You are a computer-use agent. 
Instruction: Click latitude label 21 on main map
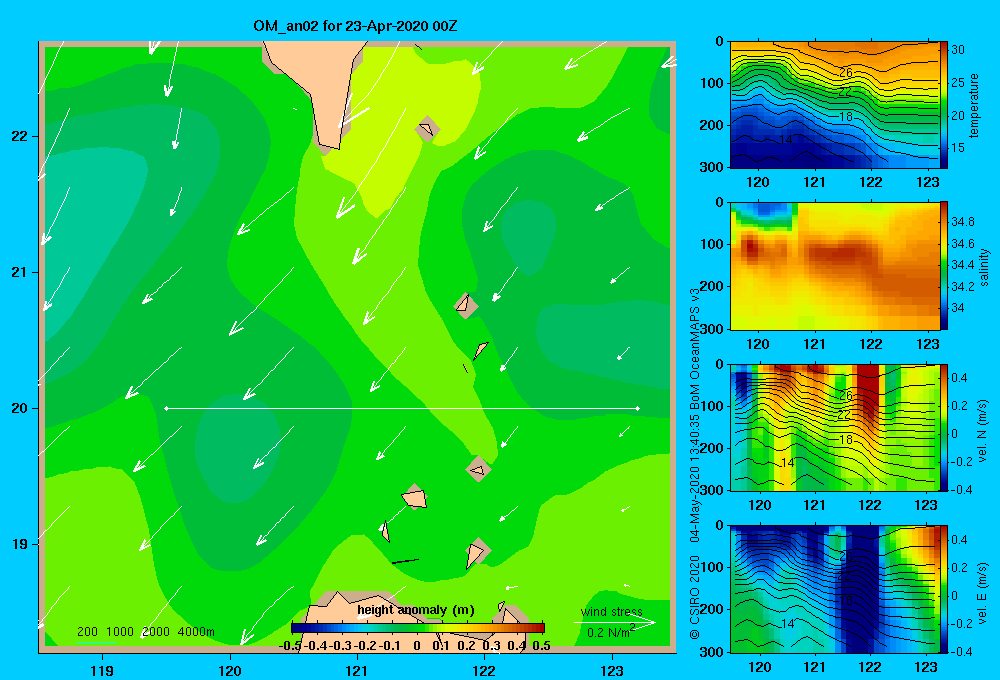point(20,272)
